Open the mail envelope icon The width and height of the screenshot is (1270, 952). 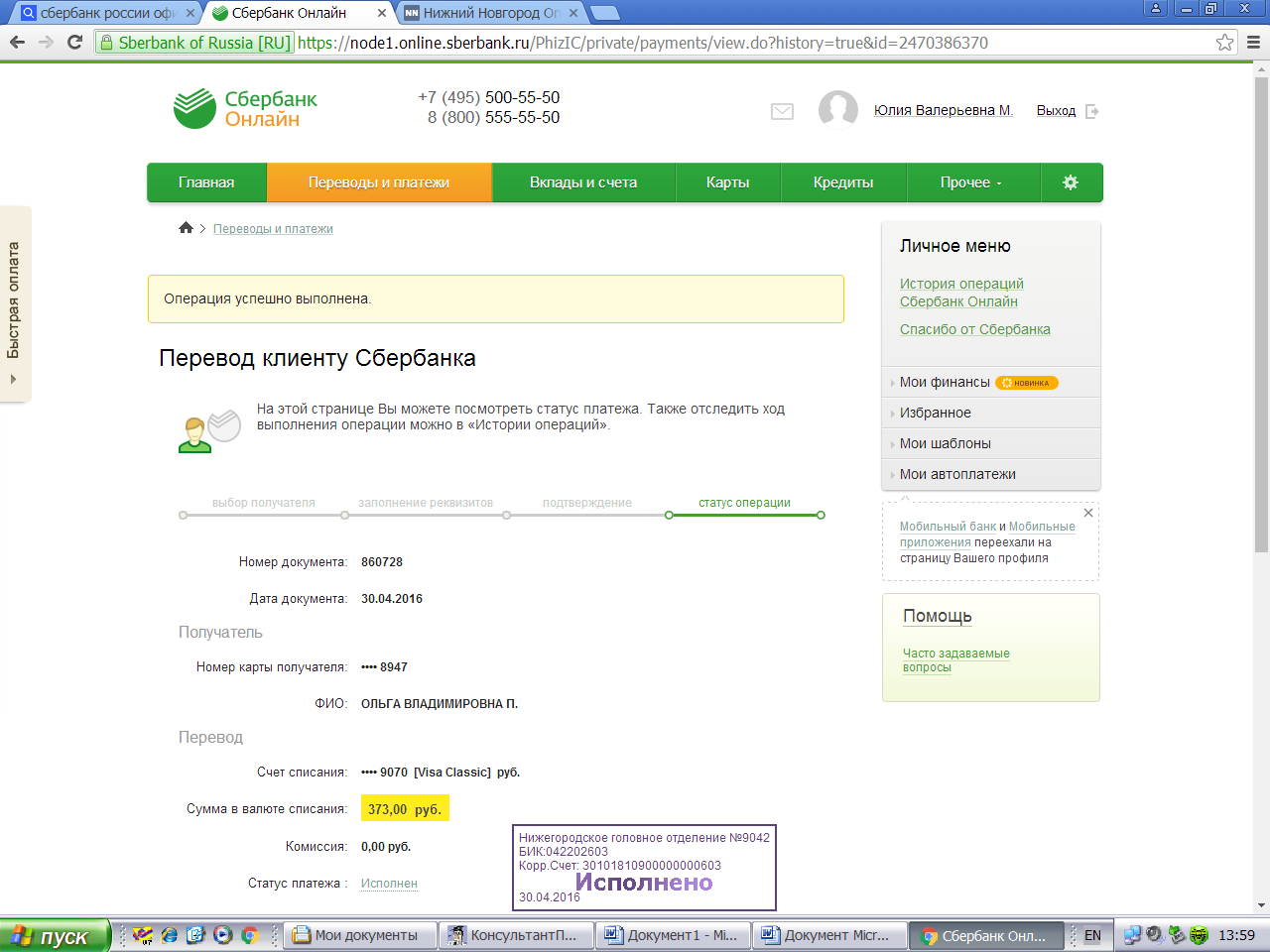pyautogui.click(x=782, y=112)
